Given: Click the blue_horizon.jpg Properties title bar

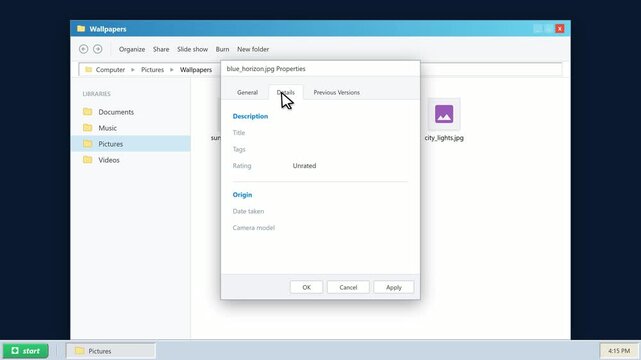Looking at the screenshot, I should [320, 69].
